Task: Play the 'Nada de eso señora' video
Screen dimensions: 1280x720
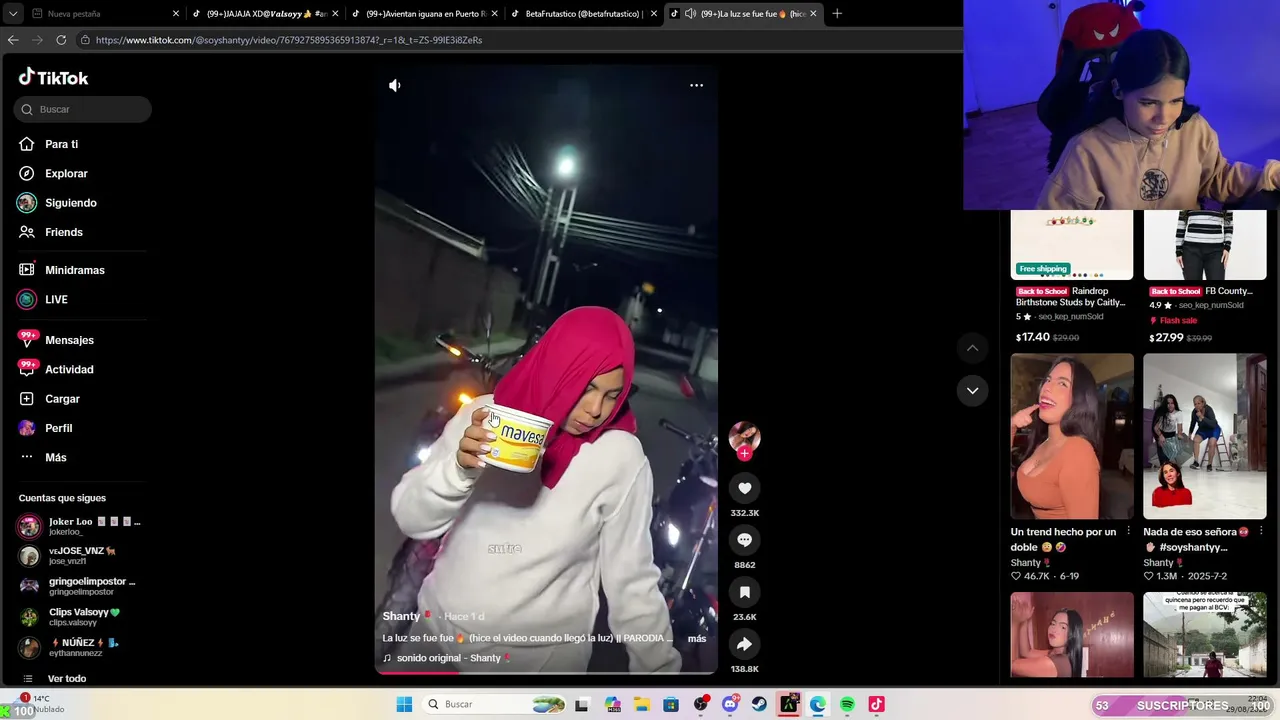Action: pyautogui.click(x=1205, y=436)
